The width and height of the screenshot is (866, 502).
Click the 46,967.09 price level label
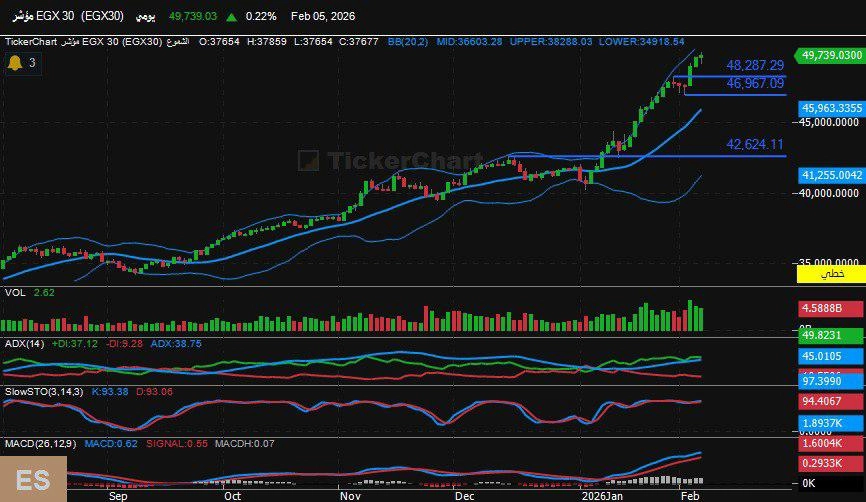tap(754, 84)
